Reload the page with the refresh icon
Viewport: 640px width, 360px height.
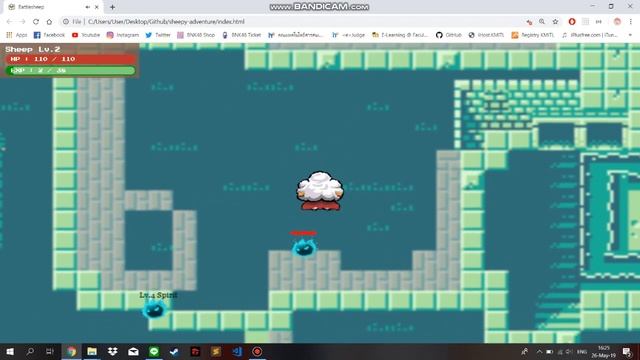click(36, 22)
